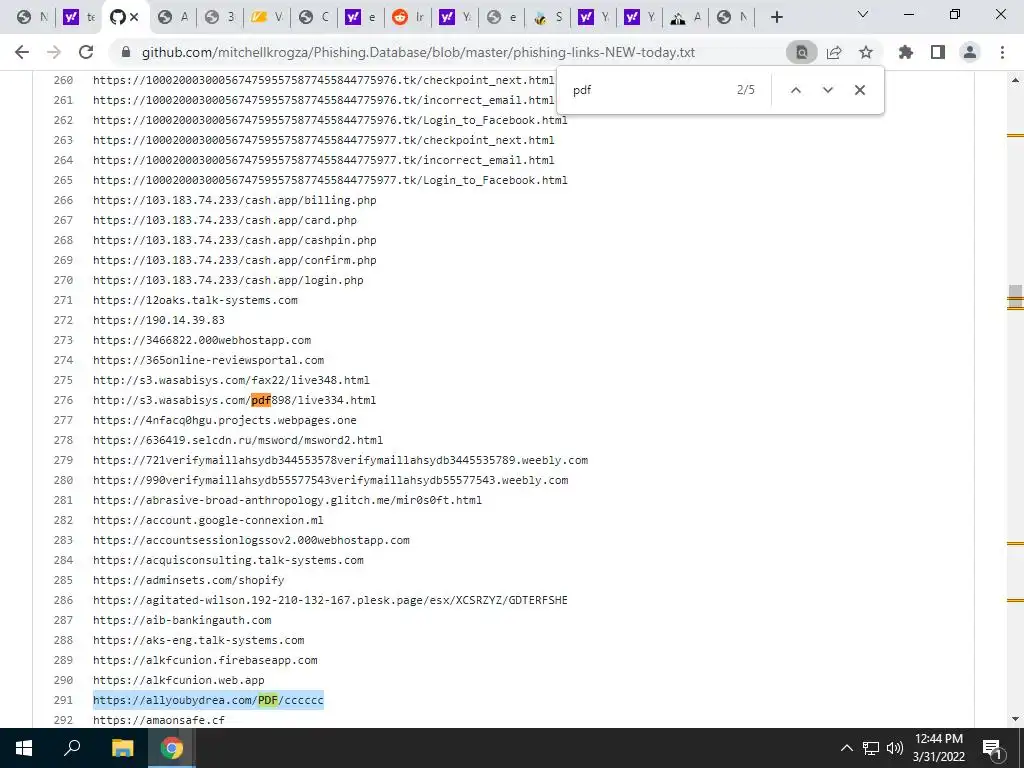Jump to next find match
1024x768 pixels.
[x=827, y=90]
